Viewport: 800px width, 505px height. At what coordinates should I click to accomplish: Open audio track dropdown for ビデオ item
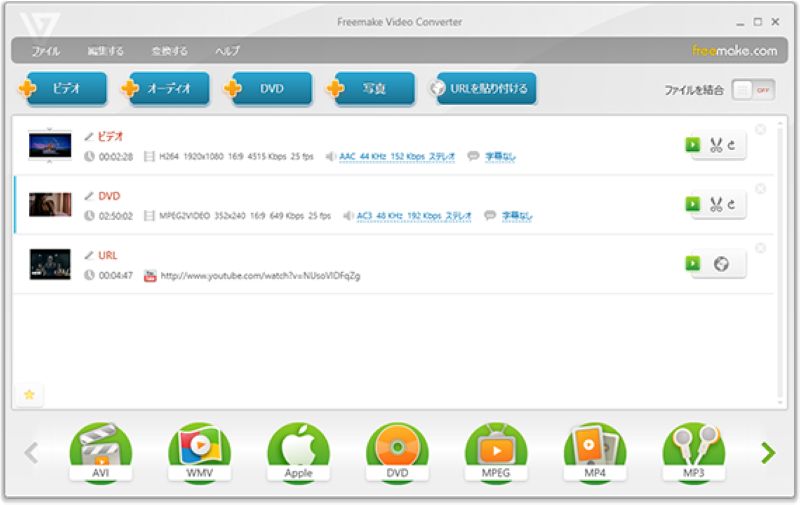[396, 157]
